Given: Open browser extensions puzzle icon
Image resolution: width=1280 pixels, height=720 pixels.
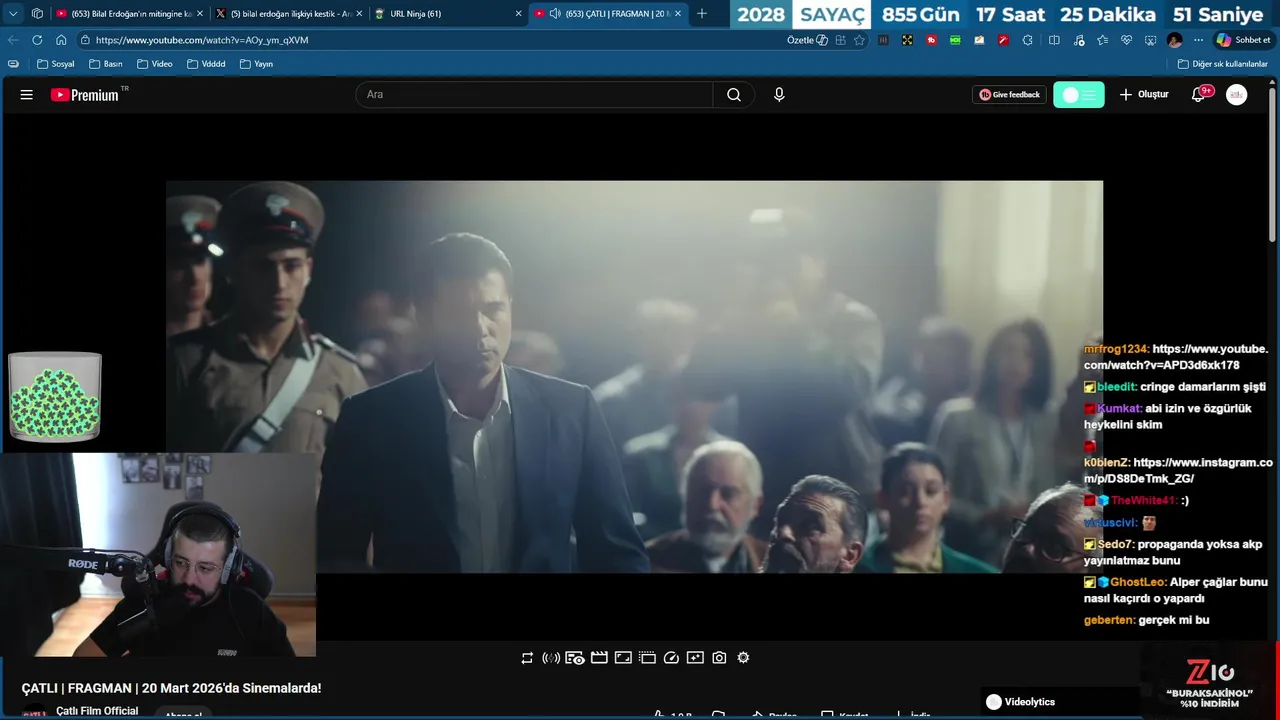Looking at the screenshot, I should coord(1027,40).
